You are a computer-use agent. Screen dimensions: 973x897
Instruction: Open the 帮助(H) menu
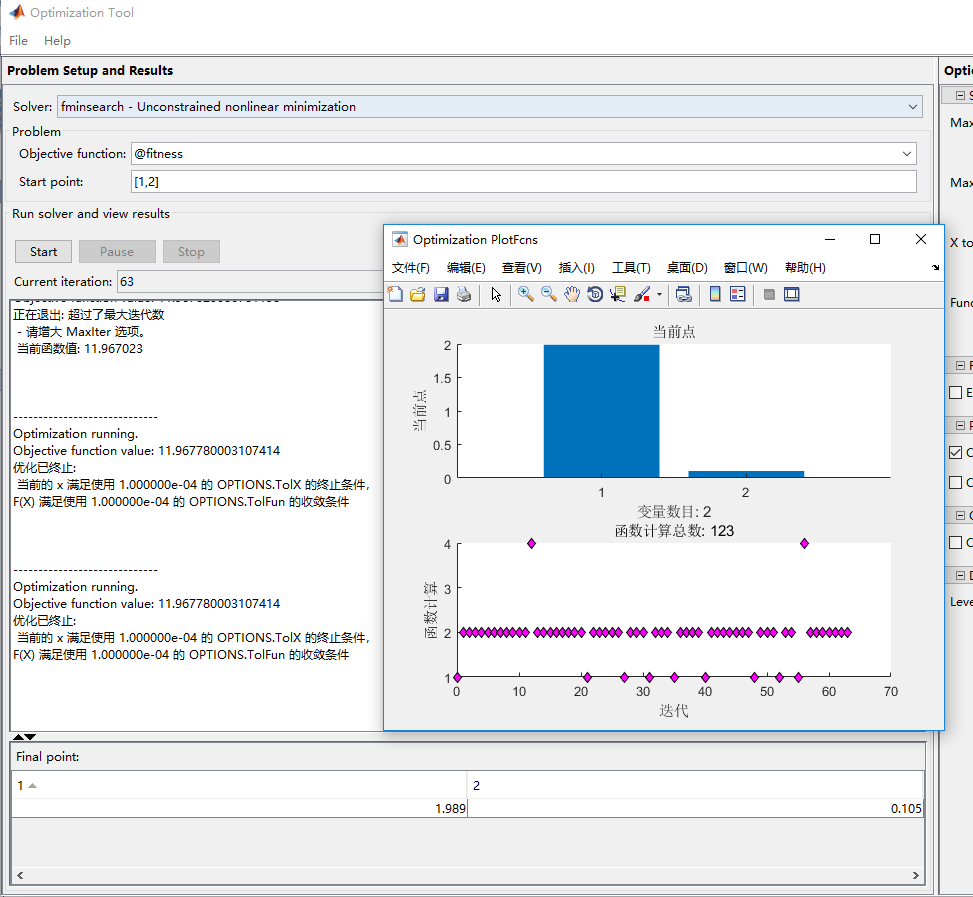pyautogui.click(x=805, y=267)
